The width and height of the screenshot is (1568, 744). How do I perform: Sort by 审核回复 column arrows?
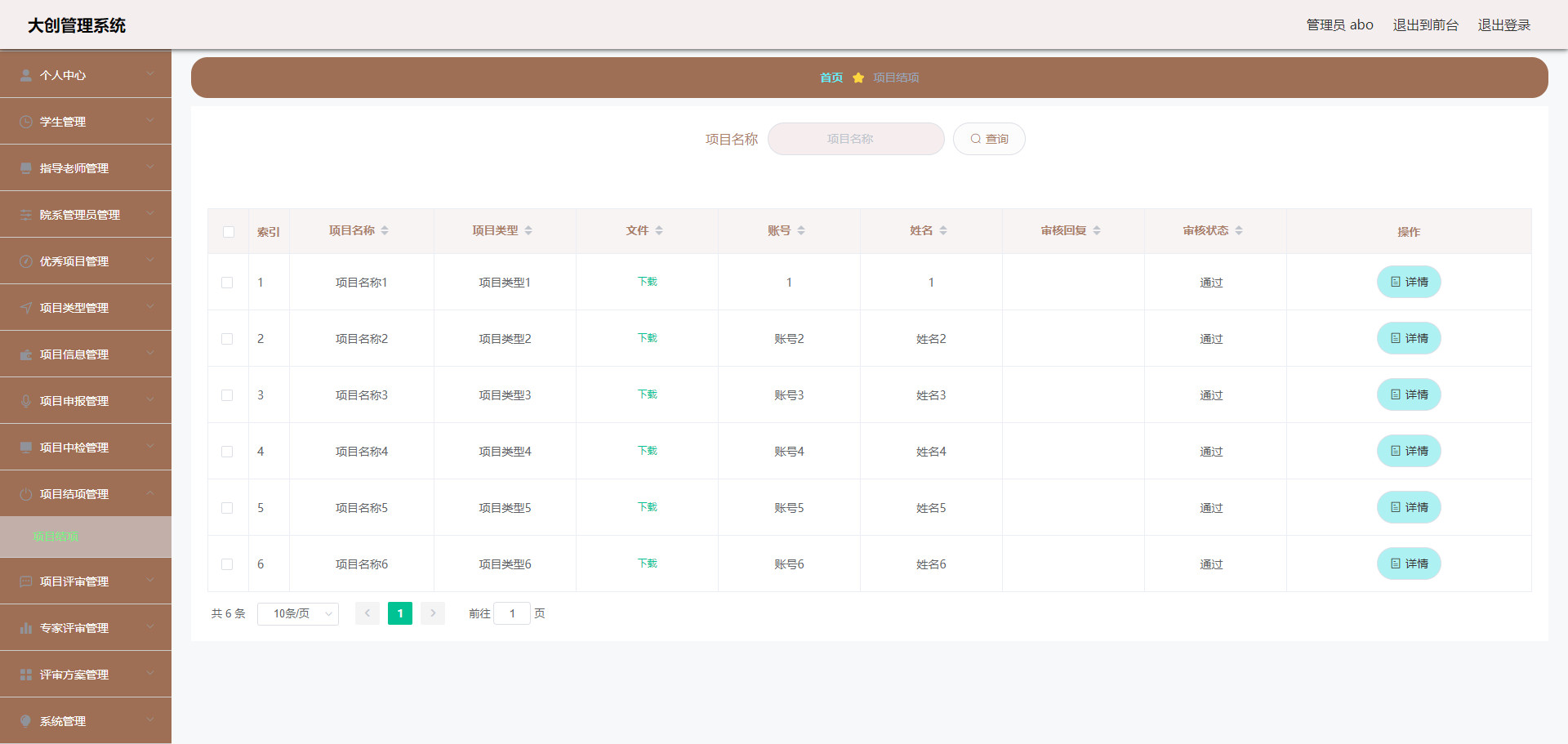tap(1097, 230)
